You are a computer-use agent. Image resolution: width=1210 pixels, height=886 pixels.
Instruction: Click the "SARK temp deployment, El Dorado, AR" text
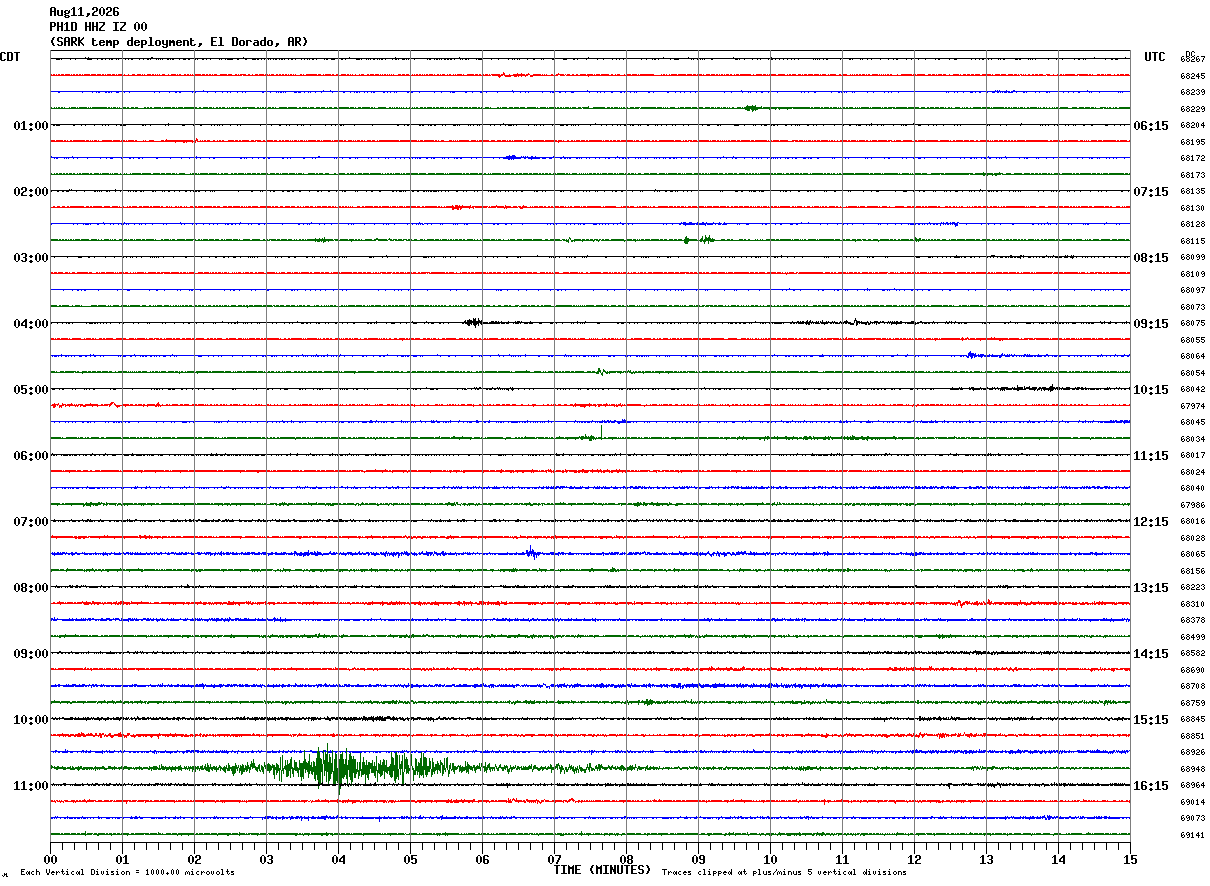point(179,42)
